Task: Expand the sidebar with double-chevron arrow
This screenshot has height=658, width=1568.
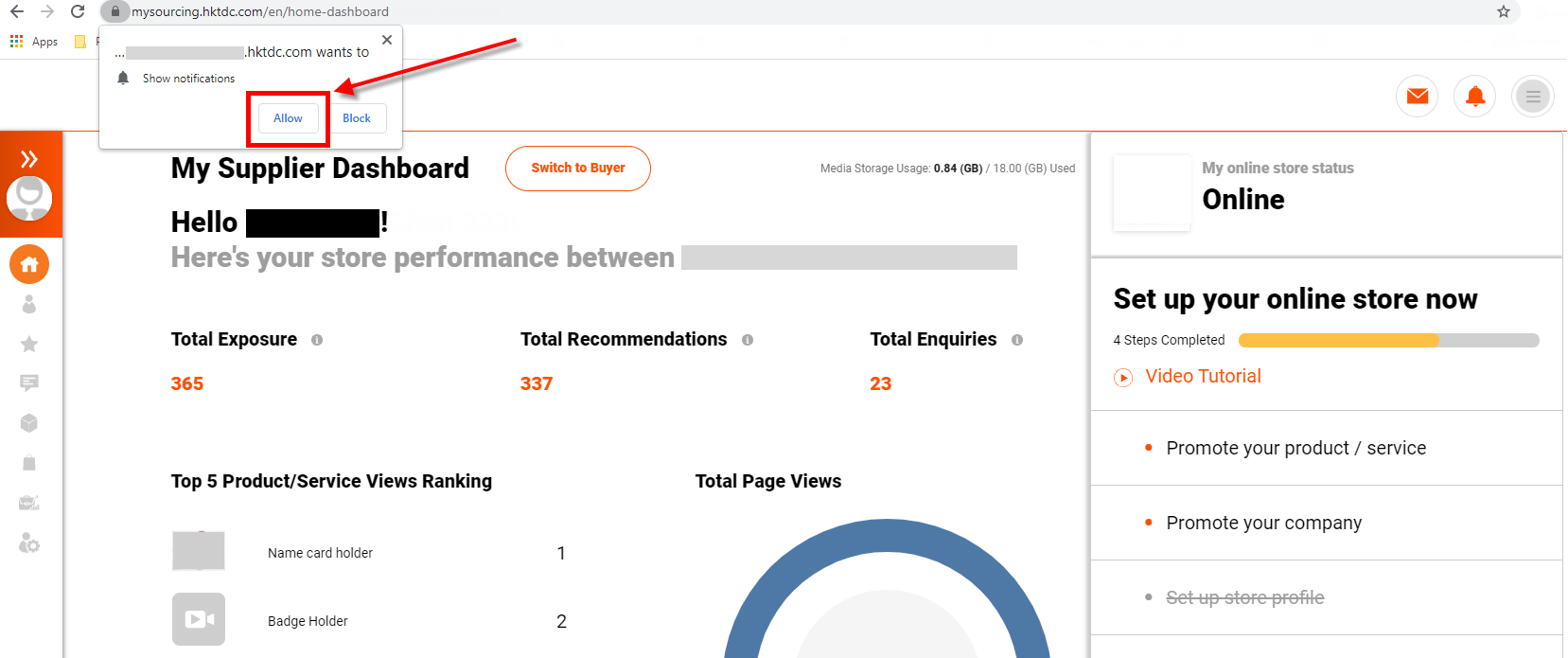Action: (29, 158)
